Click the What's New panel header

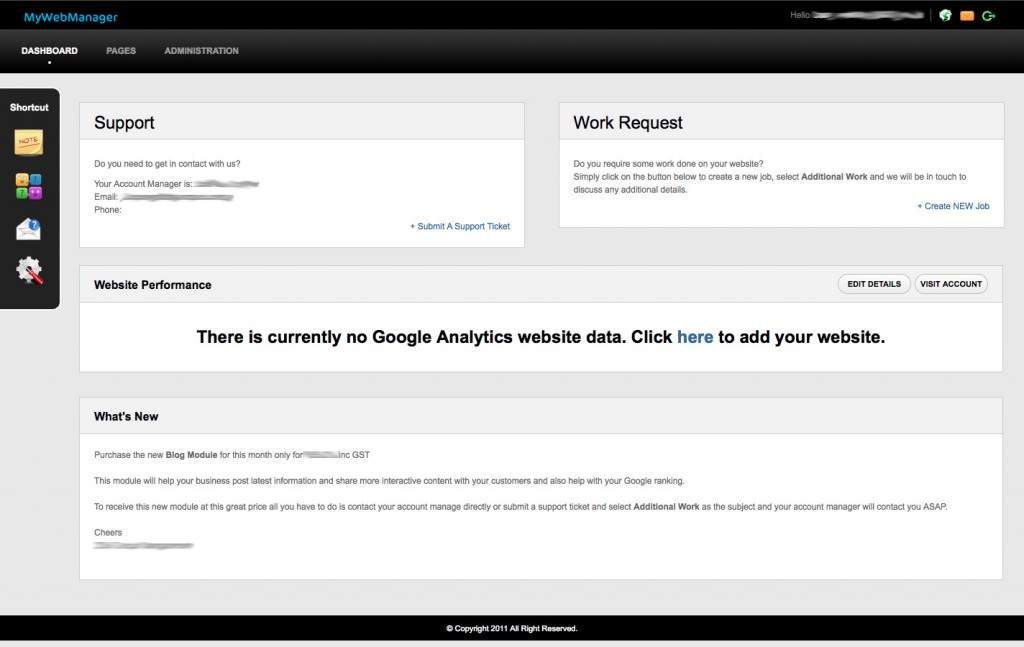(x=126, y=417)
